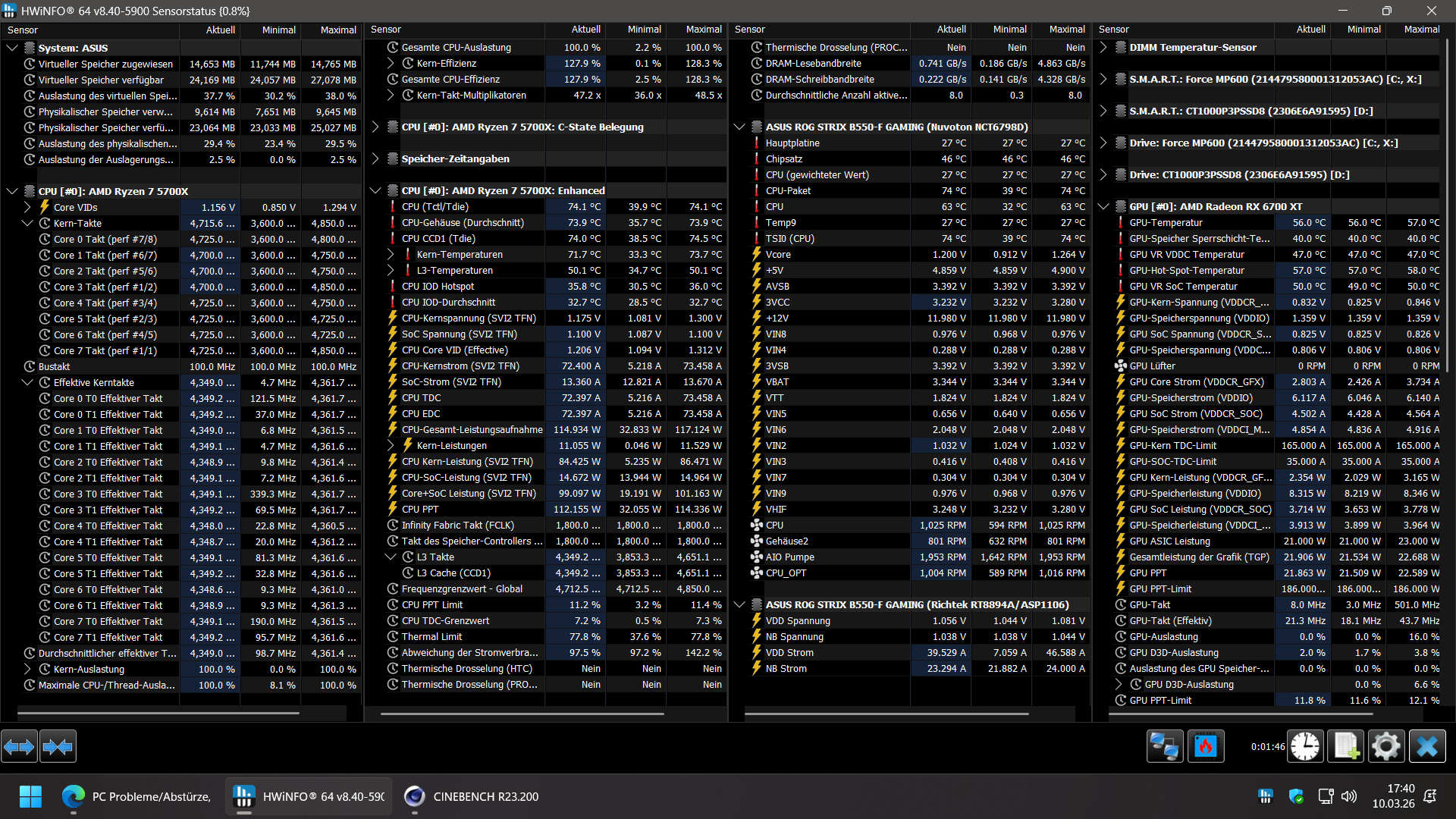Screen dimensions: 1456x819
Task: Open sensor settings gear icon
Action: tap(1386, 747)
